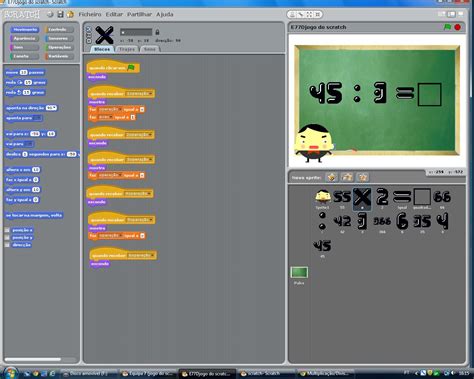474x379 pixels.
Task: Click the save project disk icon
Action: point(60,14)
